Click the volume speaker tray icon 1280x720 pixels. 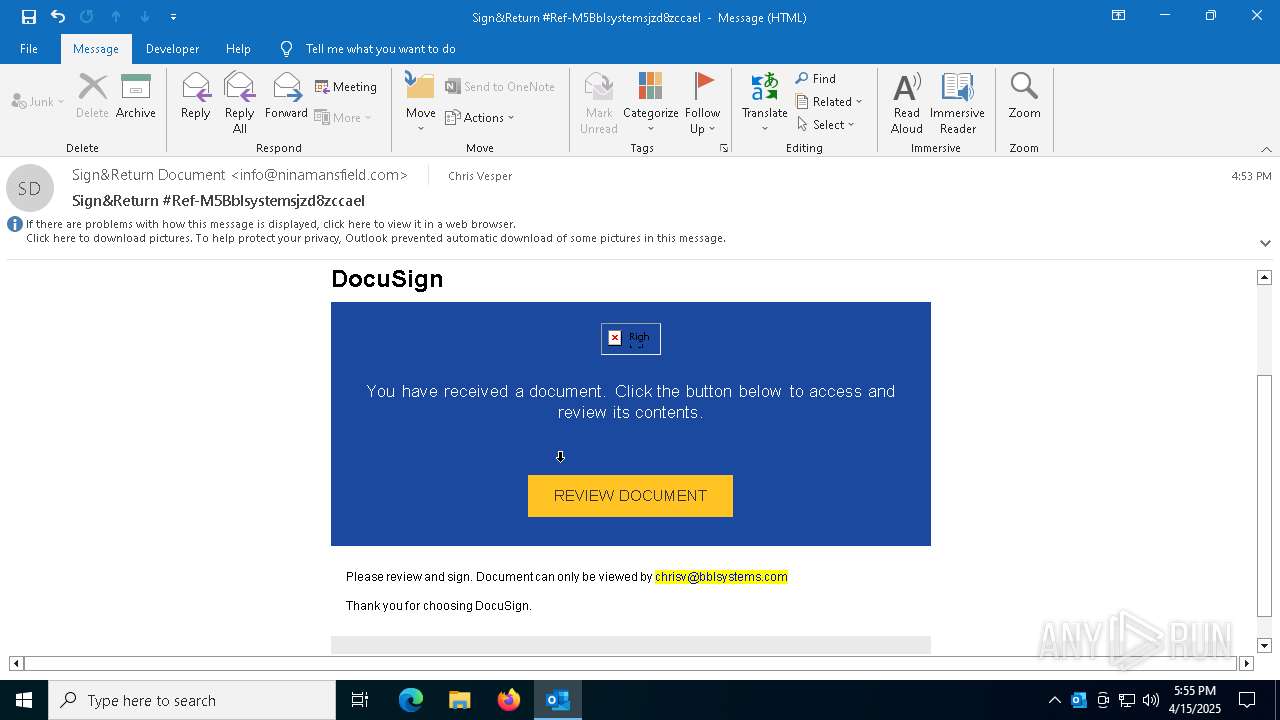coord(1151,700)
